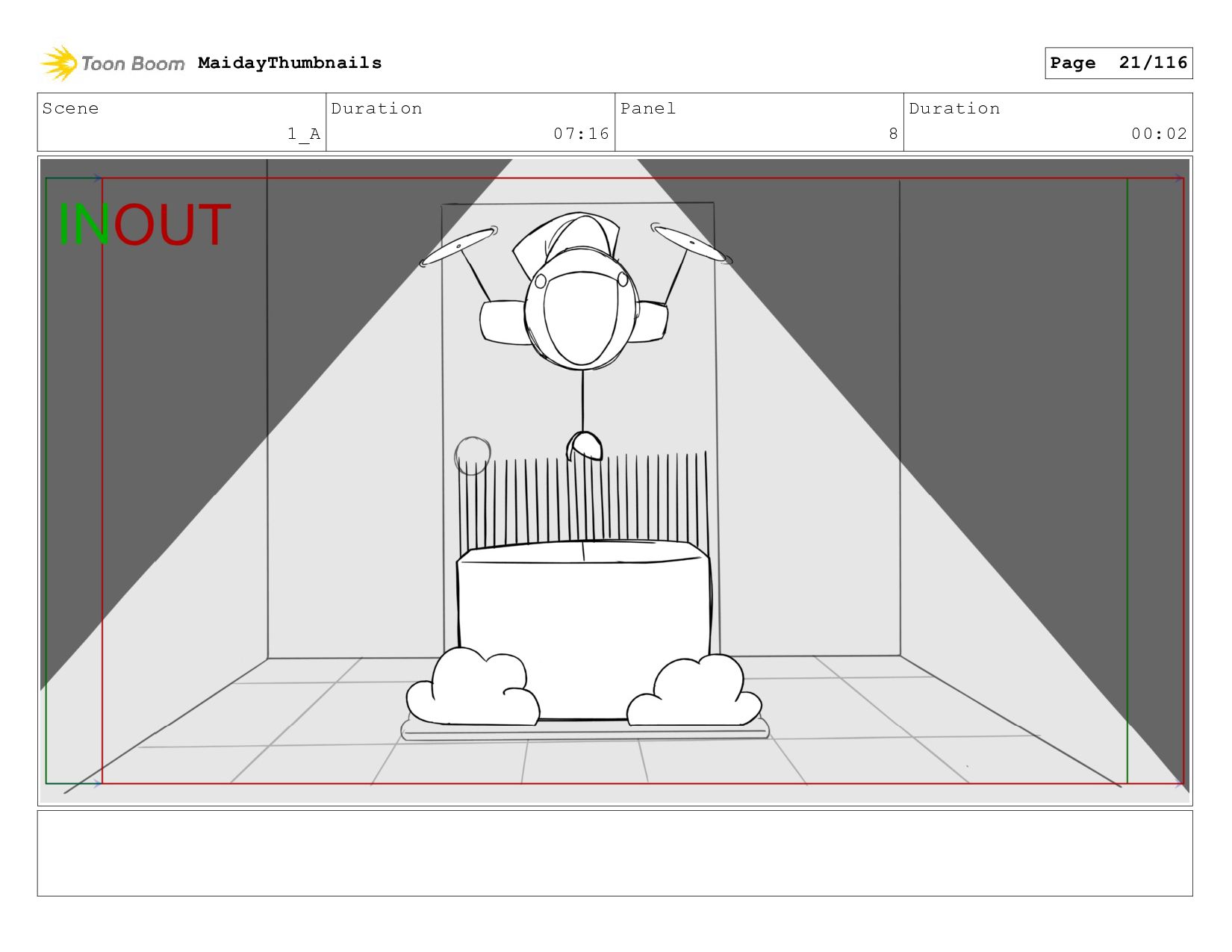Screen dimensions: 1232x952
Task: Click the panel number 8
Action: [x=893, y=134]
